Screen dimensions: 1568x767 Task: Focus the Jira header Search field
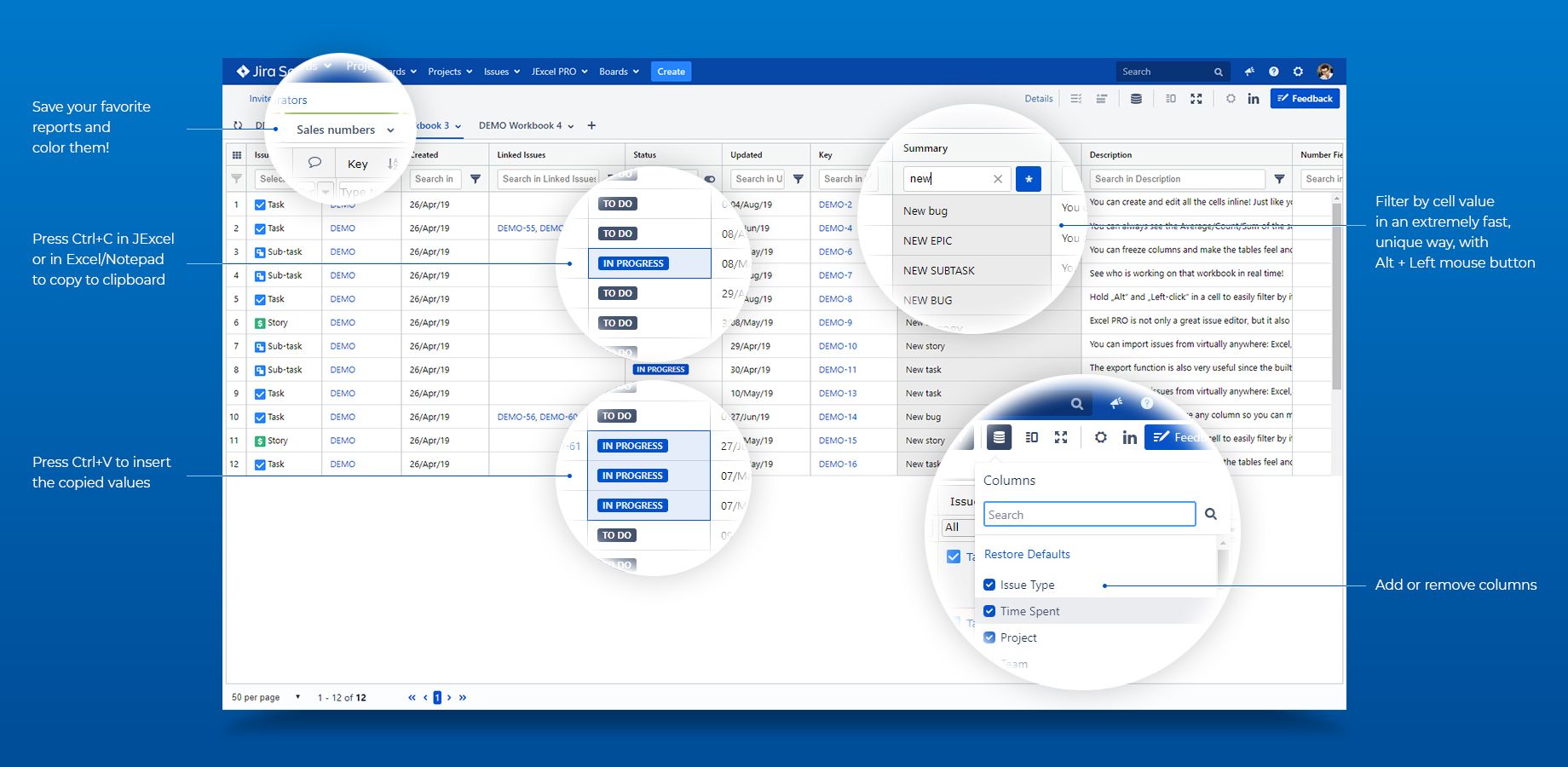pyautogui.click(x=1172, y=72)
